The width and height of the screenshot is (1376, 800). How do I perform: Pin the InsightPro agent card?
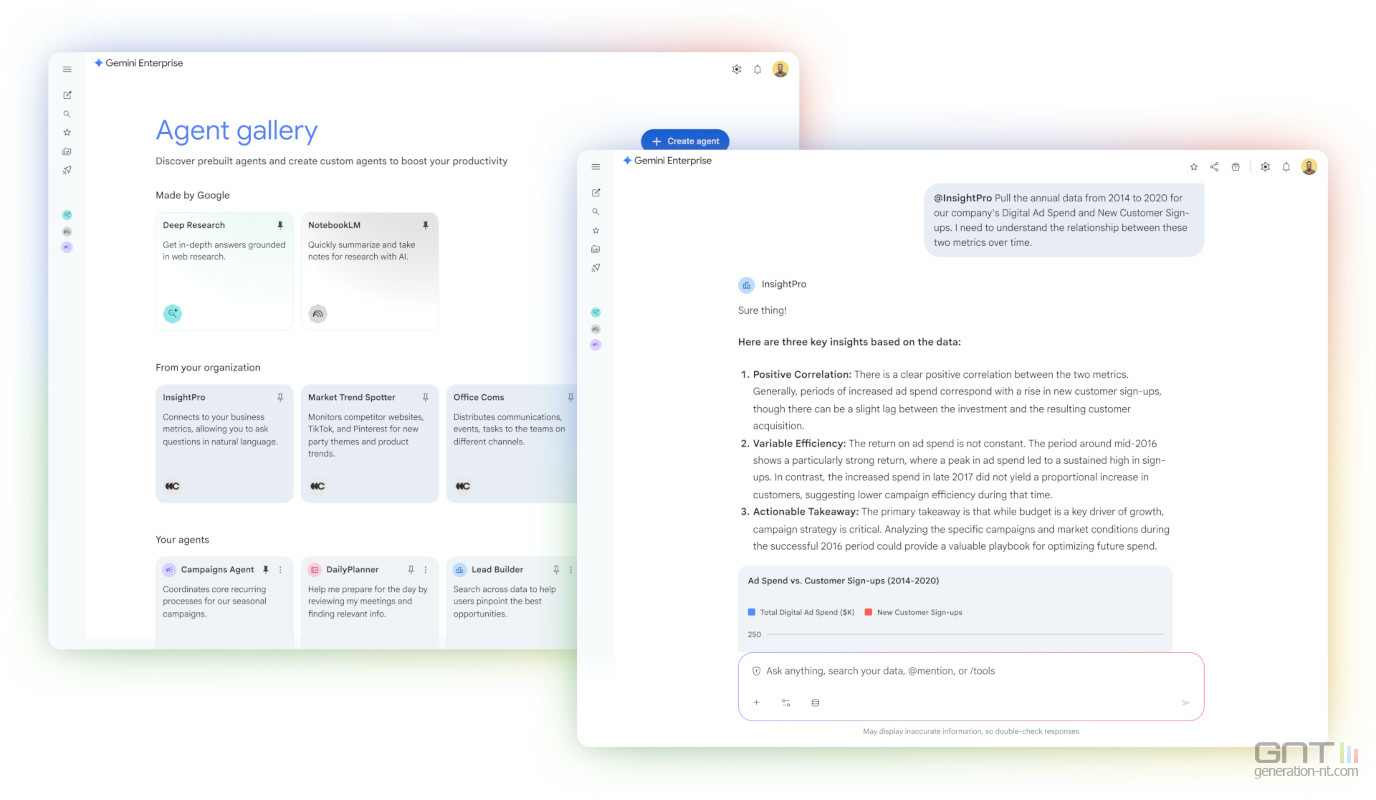click(x=280, y=397)
